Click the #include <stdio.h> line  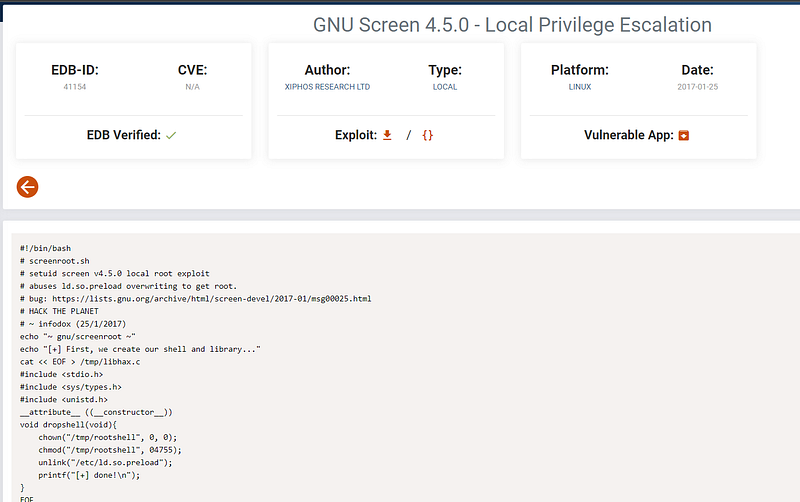pyautogui.click(x=61, y=374)
